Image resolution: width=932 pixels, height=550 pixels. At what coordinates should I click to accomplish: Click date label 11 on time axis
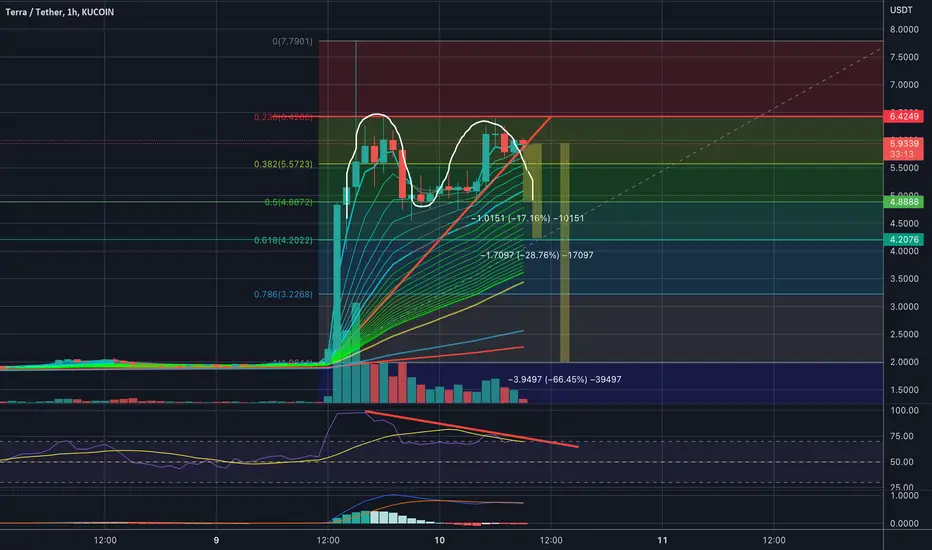(662, 540)
